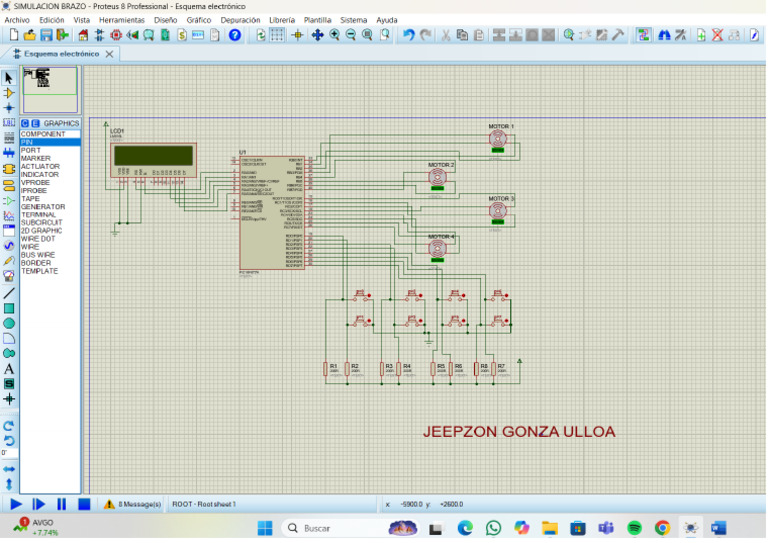Select the Buses Mode tool
Image resolution: width=768 pixels, height=543 pixels.
tap(9, 153)
